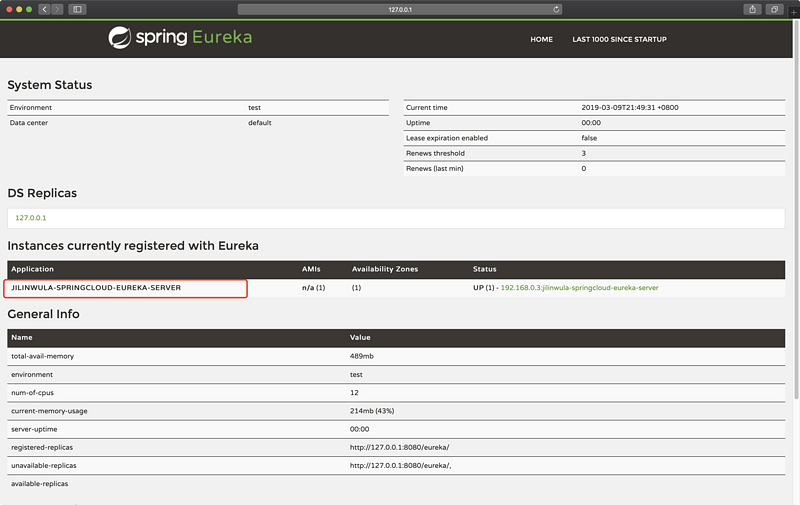
Task: Click the 127.0.0.1 address bar
Action: [400, 9]
